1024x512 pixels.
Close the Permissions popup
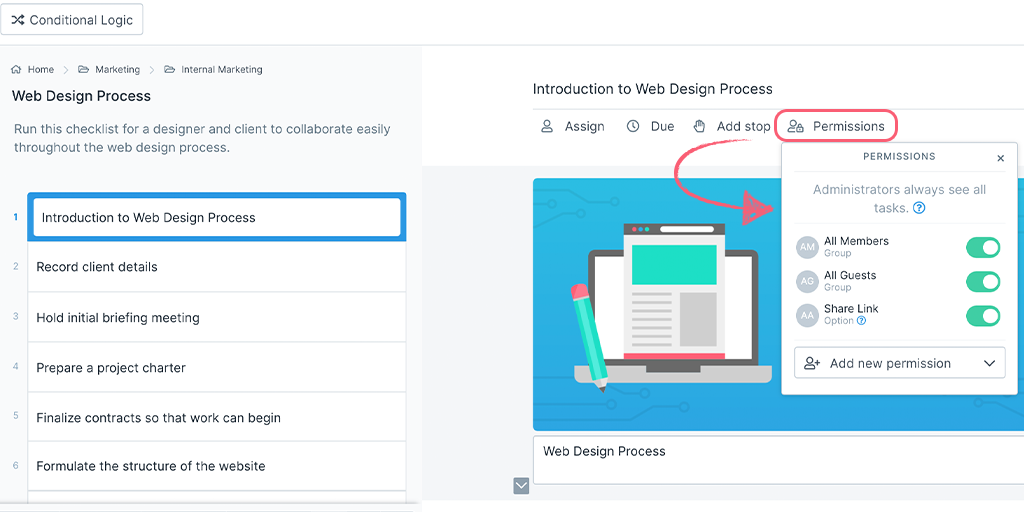[1000, 158]
